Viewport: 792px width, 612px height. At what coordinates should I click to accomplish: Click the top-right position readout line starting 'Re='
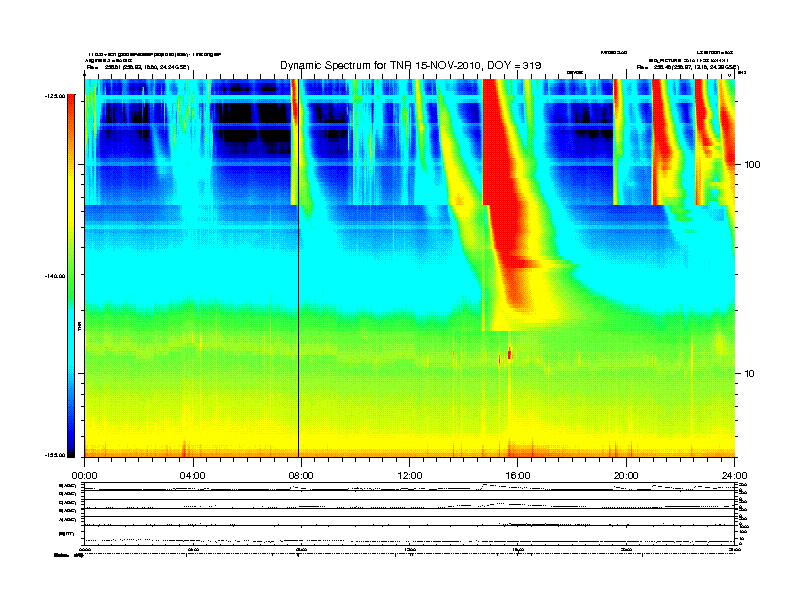[x=688, y=67]
